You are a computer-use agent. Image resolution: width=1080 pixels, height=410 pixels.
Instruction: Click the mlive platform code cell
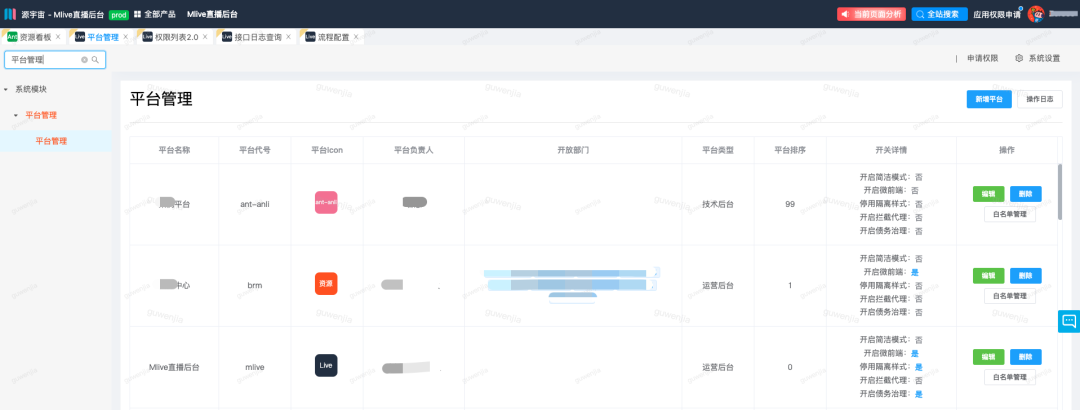255,367
